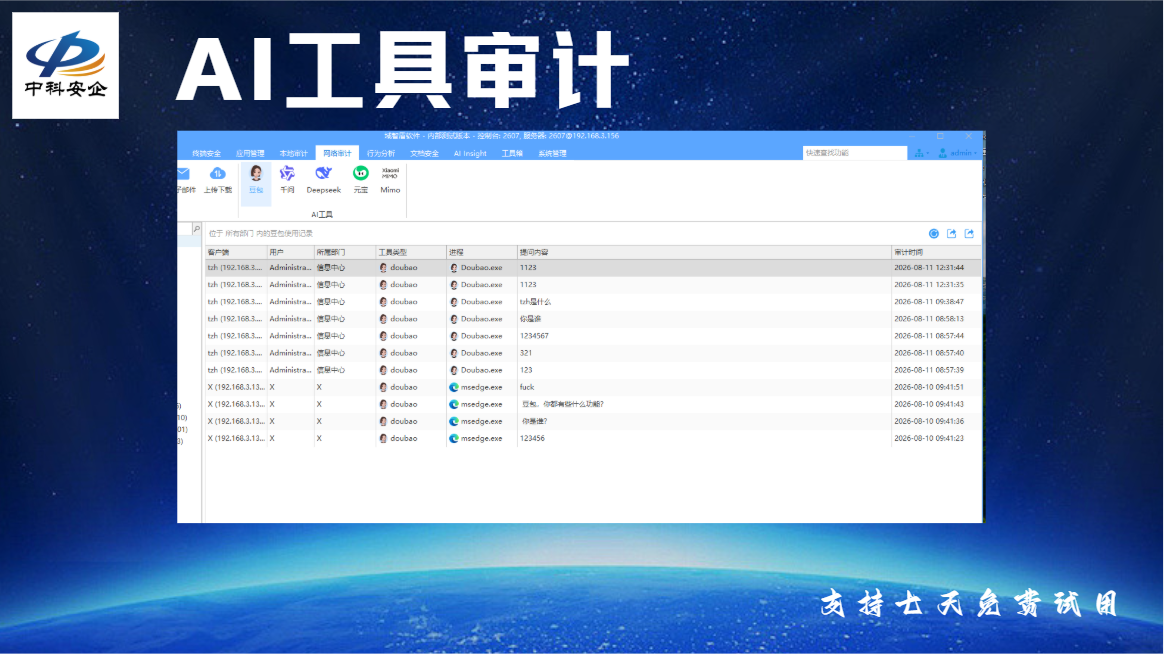
Task: Sort by the 用户 column header
Action: [290, 252]
